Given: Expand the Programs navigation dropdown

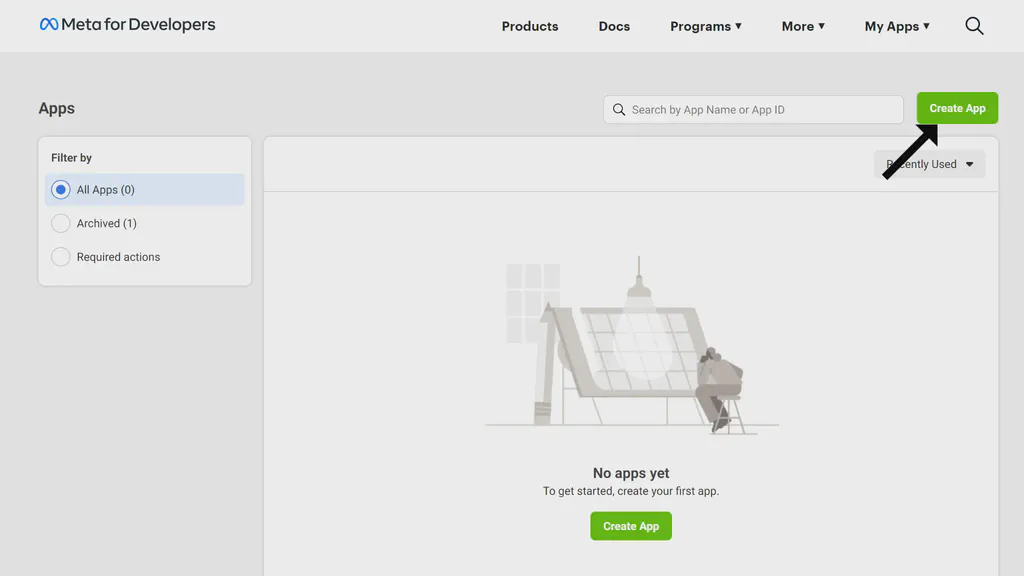Looking at the screenshot, I should point(706,27).
